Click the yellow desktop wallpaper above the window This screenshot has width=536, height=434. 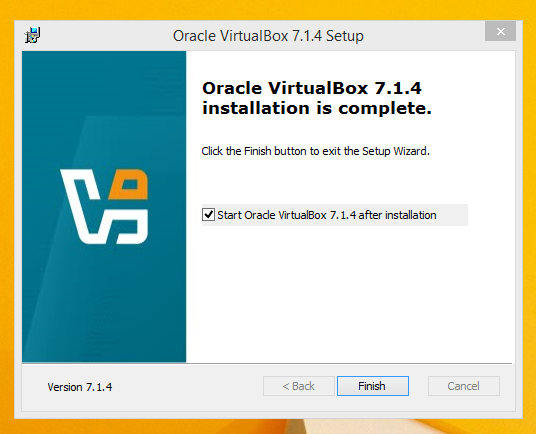(268, 10)
